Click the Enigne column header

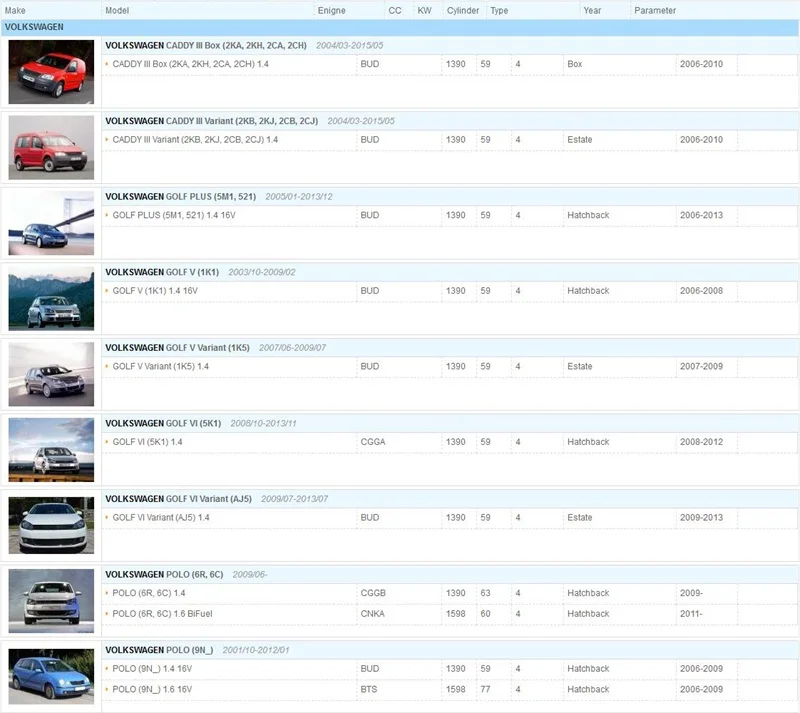pyautogui.click(x=332, y=10)
